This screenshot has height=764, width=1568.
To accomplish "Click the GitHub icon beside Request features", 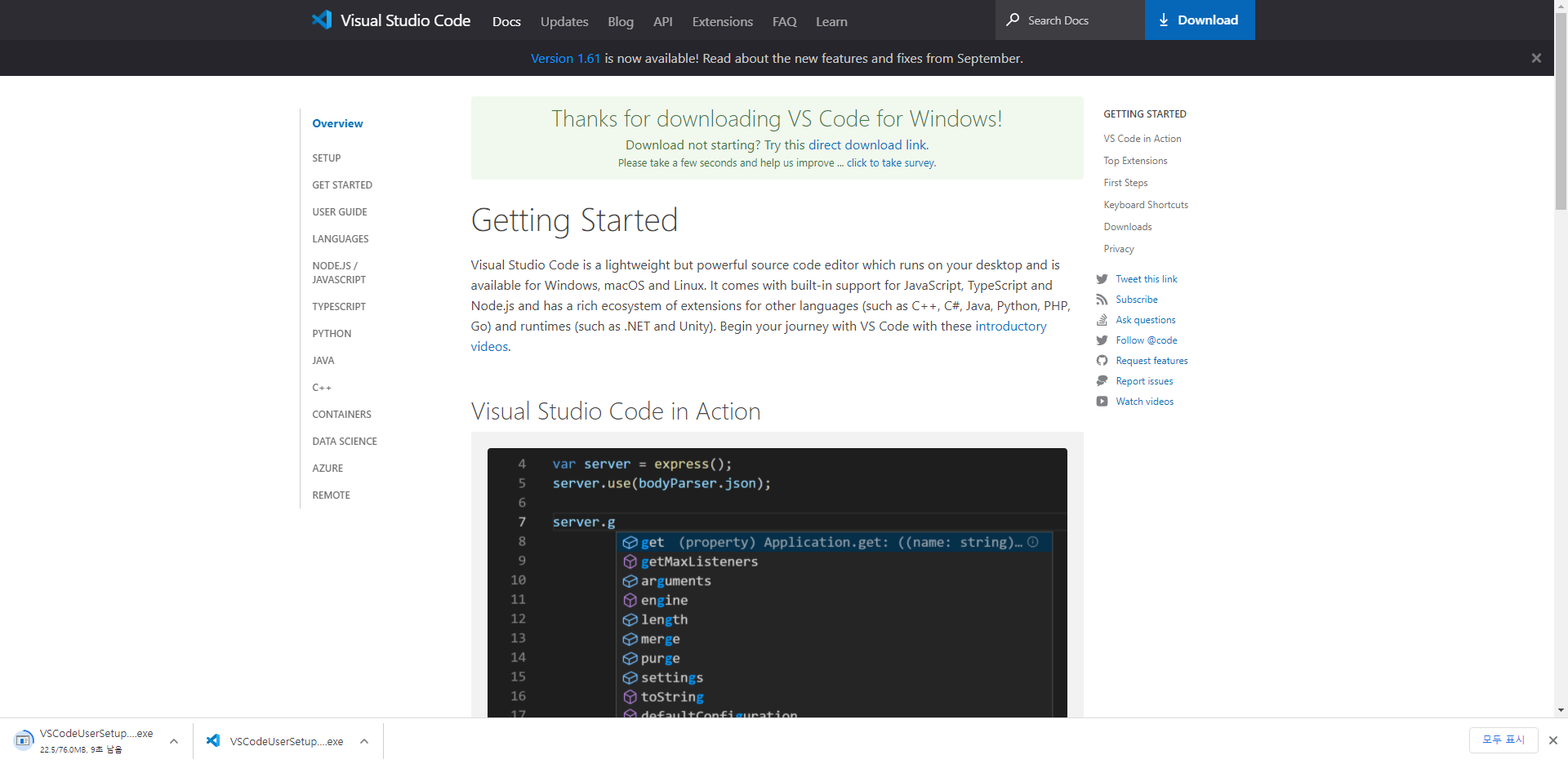I will point(1102,361).
